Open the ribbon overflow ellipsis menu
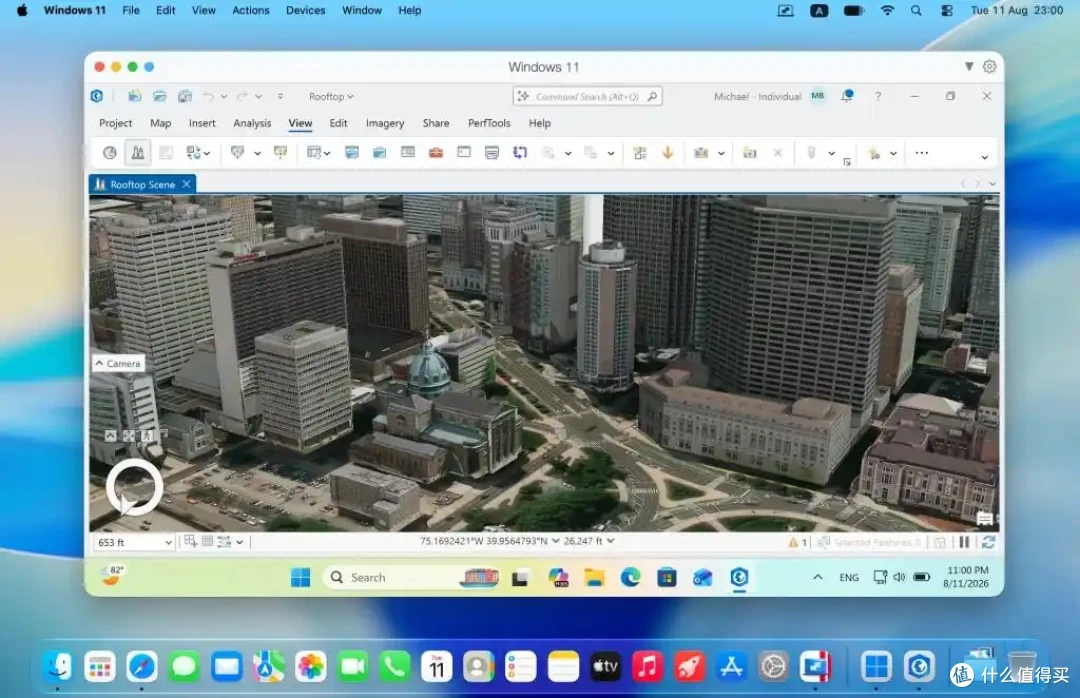The width and height of the screenshot is (1080, 698). 922,153
